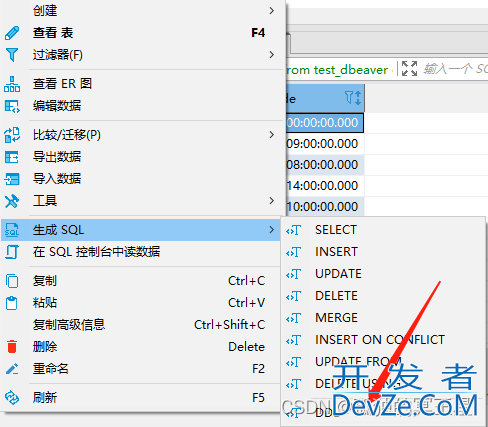Click the edit data icon beside 编辑数据
The height and width of the screenshot is (427, 488).
(12, 106)
